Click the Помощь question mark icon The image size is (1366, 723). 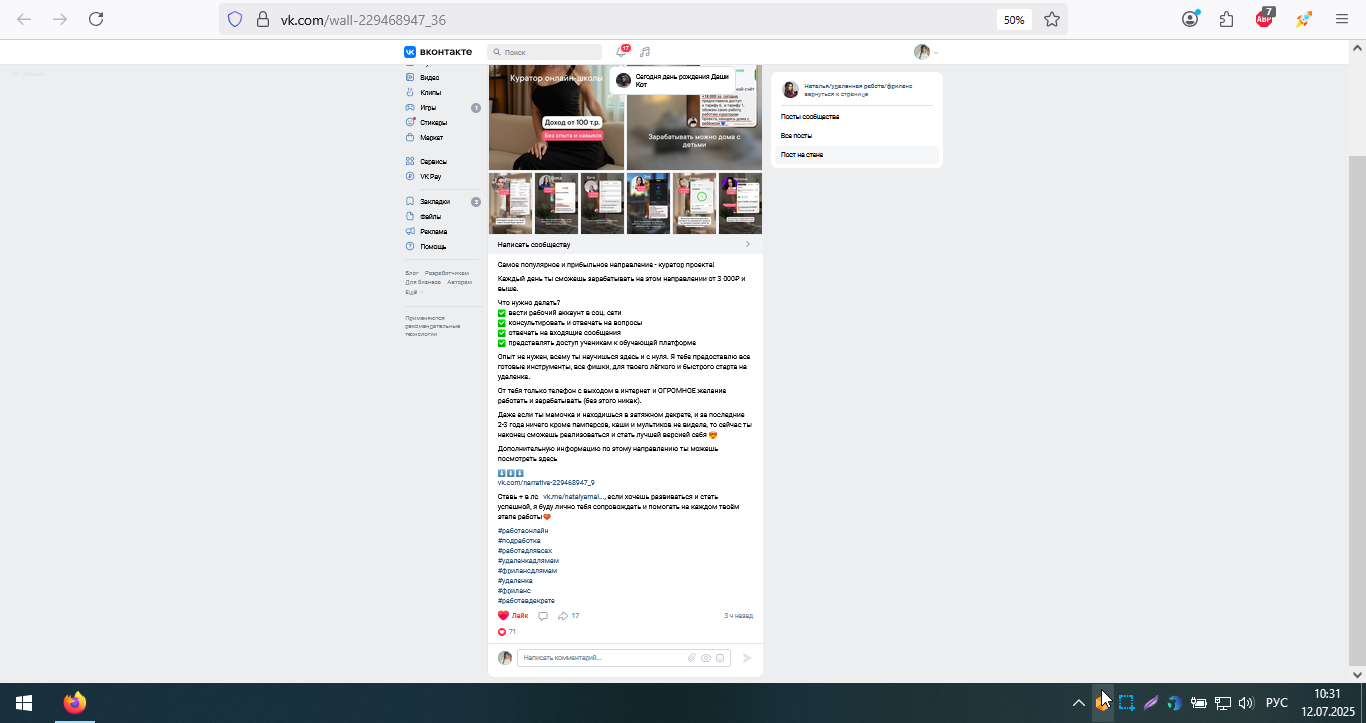[x=410, y=246]
